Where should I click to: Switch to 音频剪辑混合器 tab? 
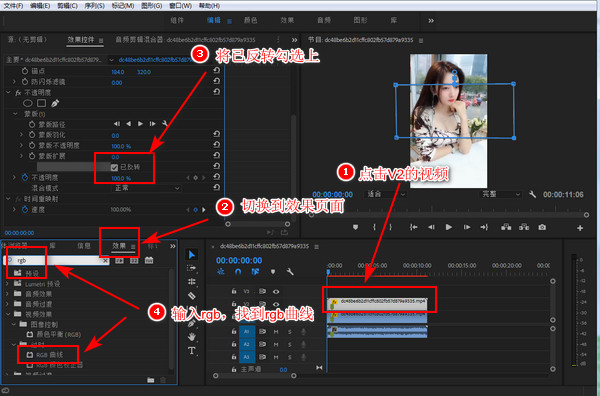click(185, 40)
